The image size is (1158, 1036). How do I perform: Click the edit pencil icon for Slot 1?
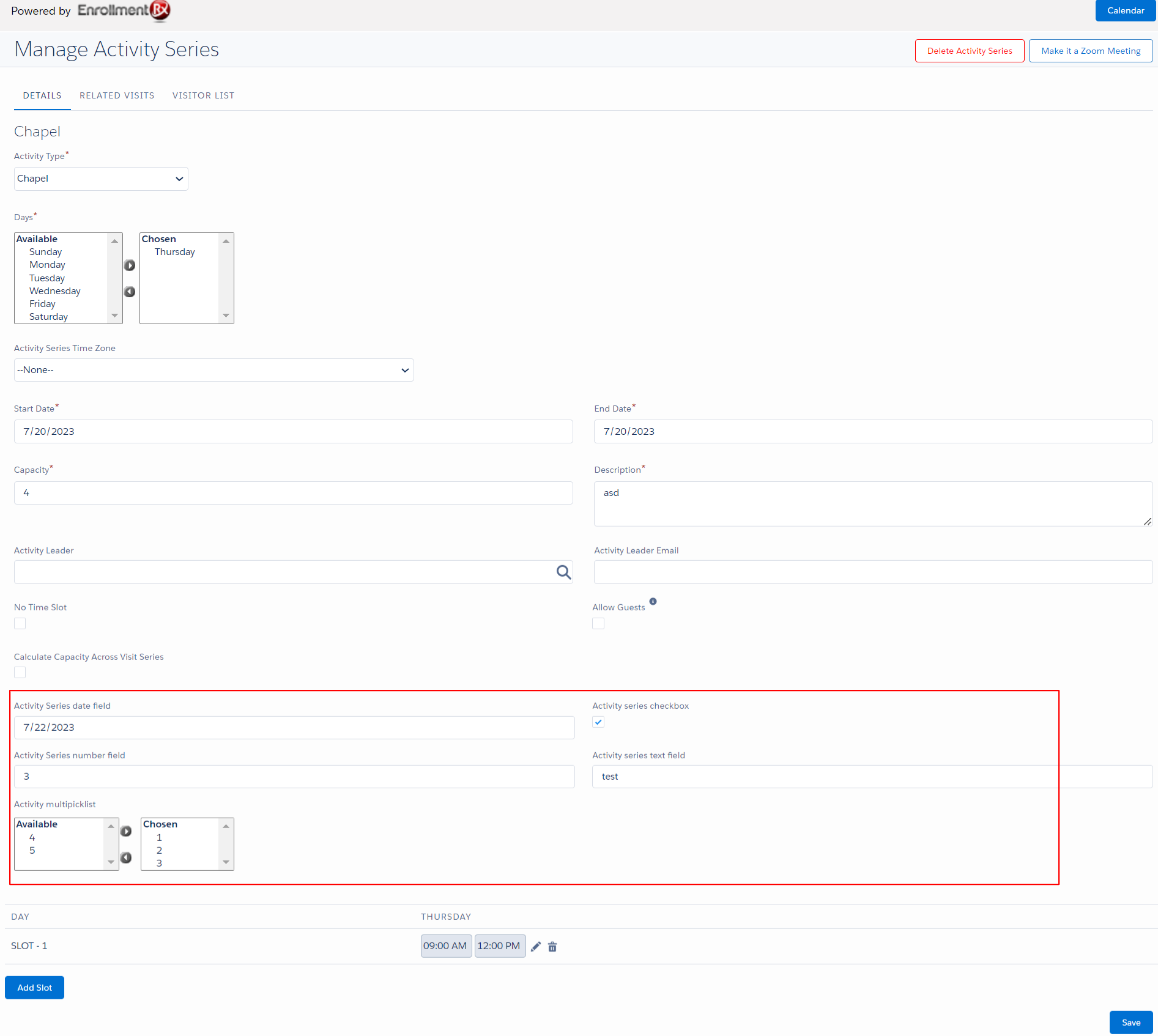(536, 947)
